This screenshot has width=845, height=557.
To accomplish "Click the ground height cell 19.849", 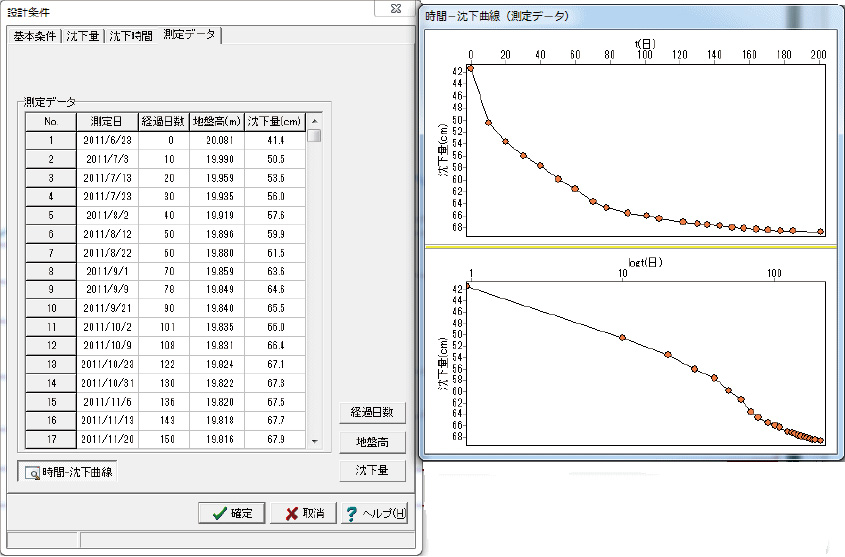I will (x=217, y=289).
